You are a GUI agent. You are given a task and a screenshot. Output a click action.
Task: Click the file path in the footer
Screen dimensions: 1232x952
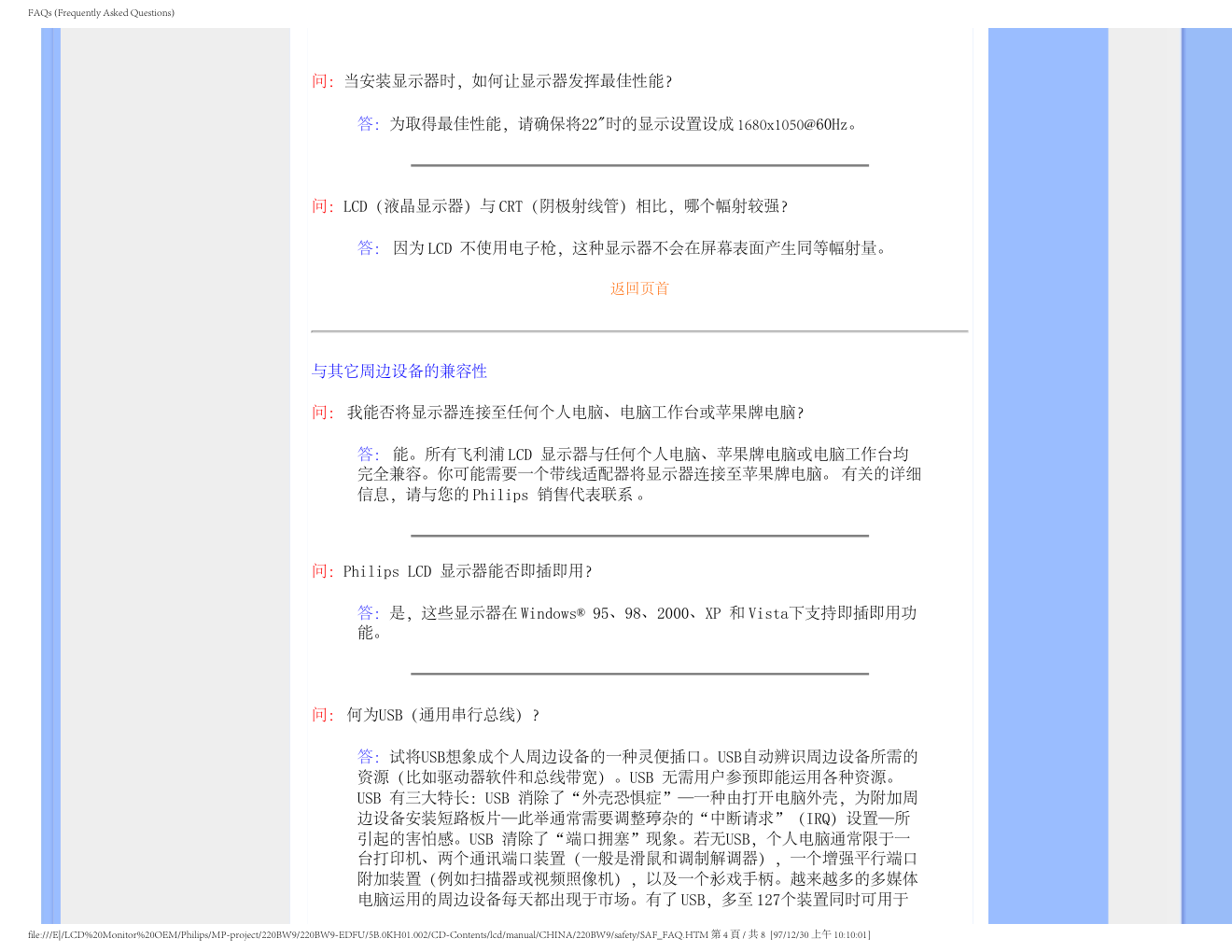click(368, 935)
